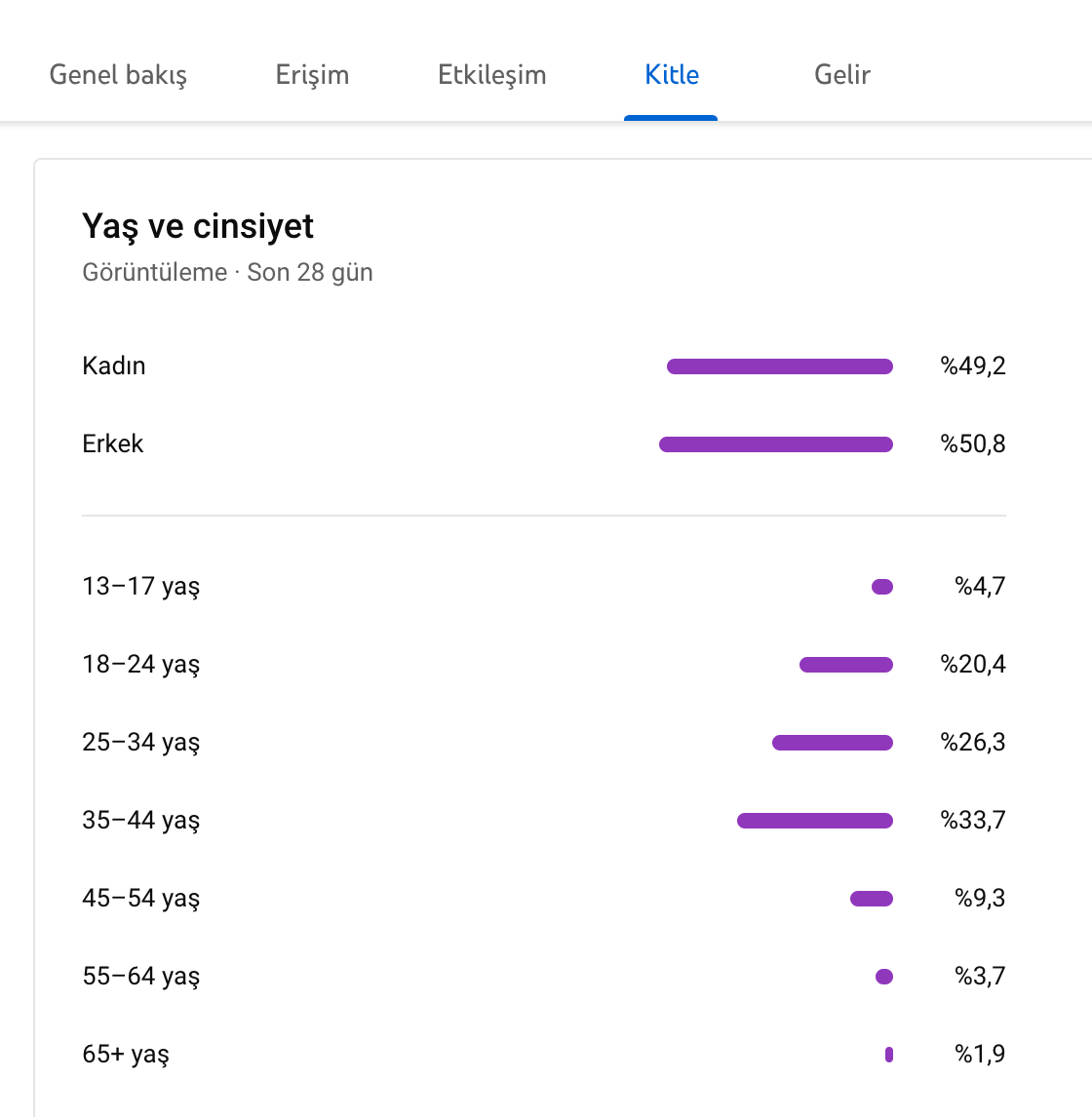The width and height of the screenshot is (1092, 1117).
Task: Switch to the Genel bakış tab
Action: pyautogui.click(x=118, y=75)
